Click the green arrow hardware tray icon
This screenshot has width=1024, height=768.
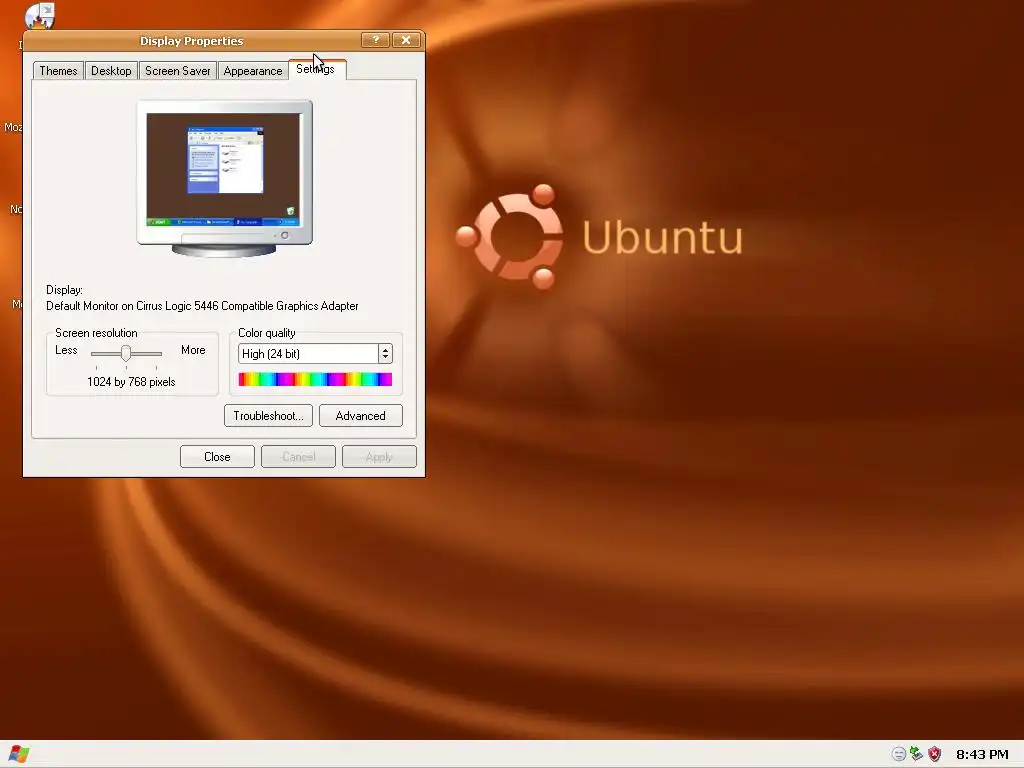tap(916, 754)
